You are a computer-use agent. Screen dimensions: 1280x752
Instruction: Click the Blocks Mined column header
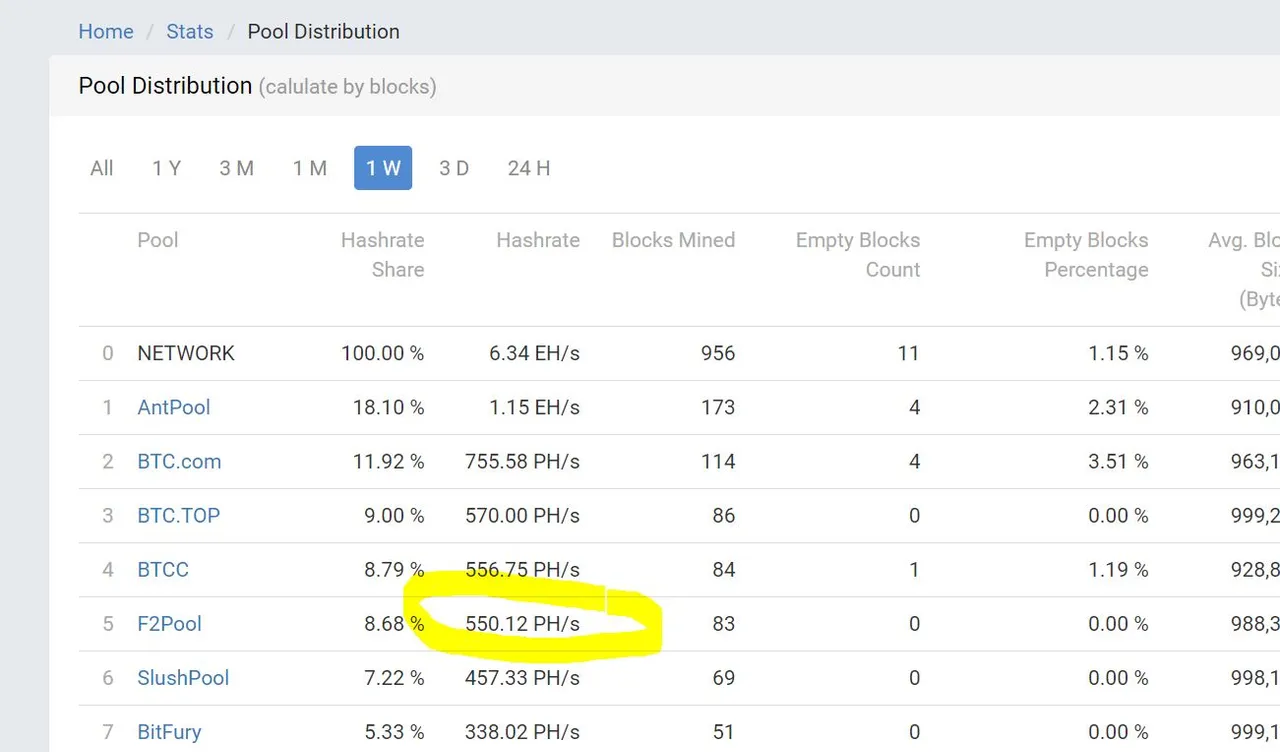point(673,240)
